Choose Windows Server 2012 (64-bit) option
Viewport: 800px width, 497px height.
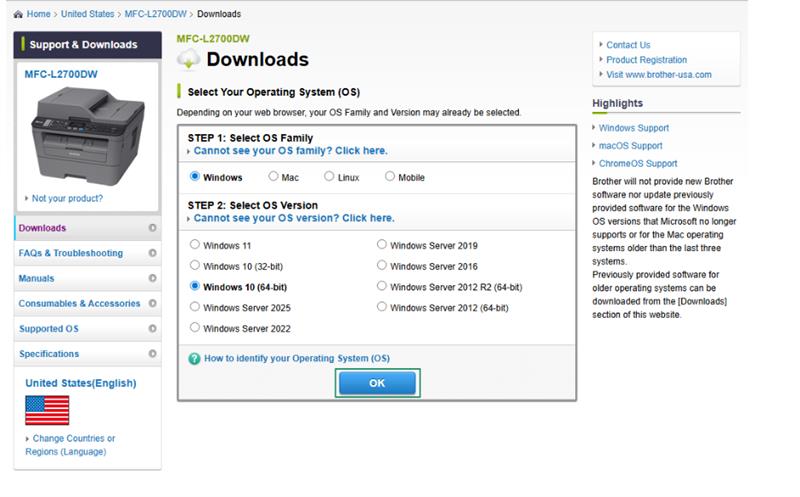(x=382, y=307)
